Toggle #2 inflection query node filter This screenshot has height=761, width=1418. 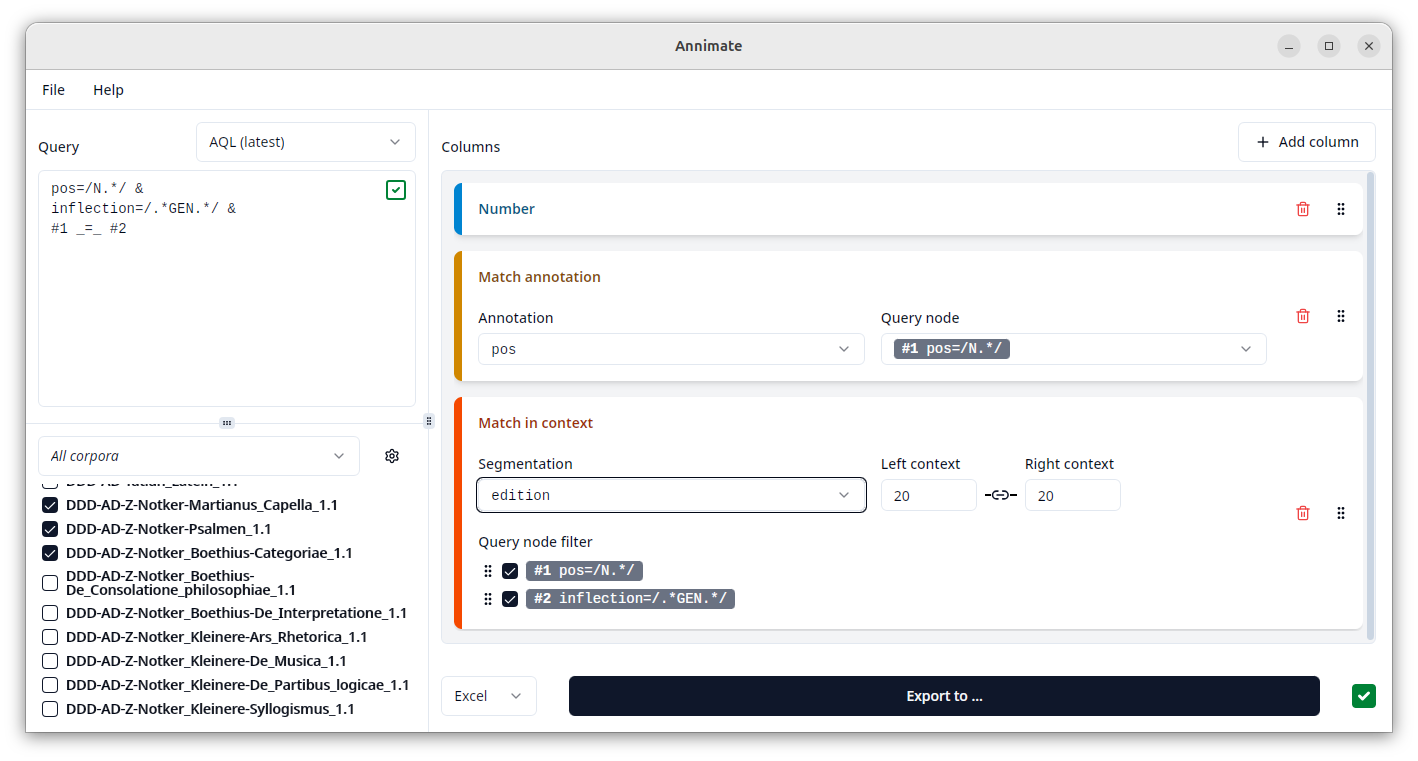(x=510, y=599)
